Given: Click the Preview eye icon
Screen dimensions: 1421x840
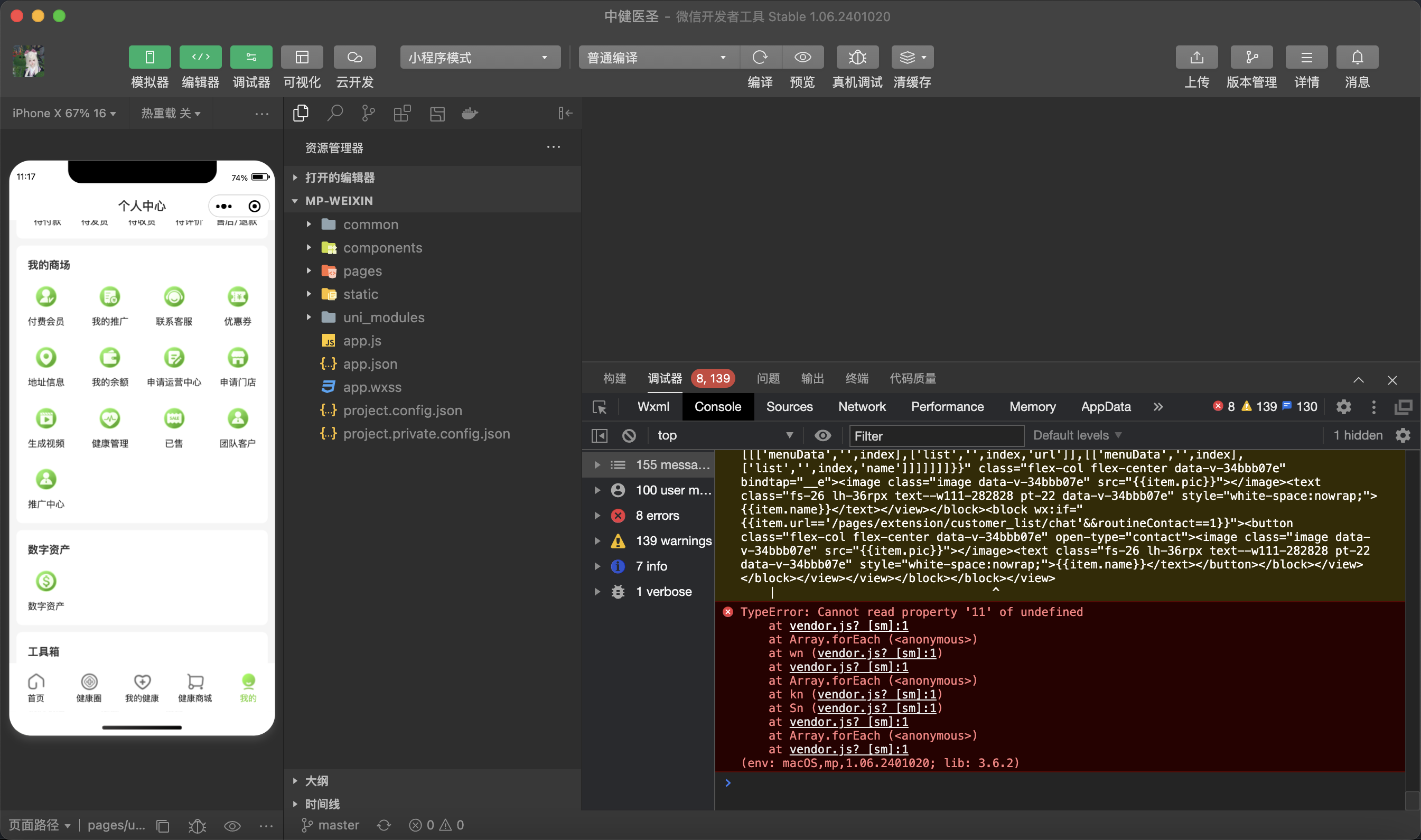Looking at the screenshot, I should pyautogui.click(x=802, y=57).
